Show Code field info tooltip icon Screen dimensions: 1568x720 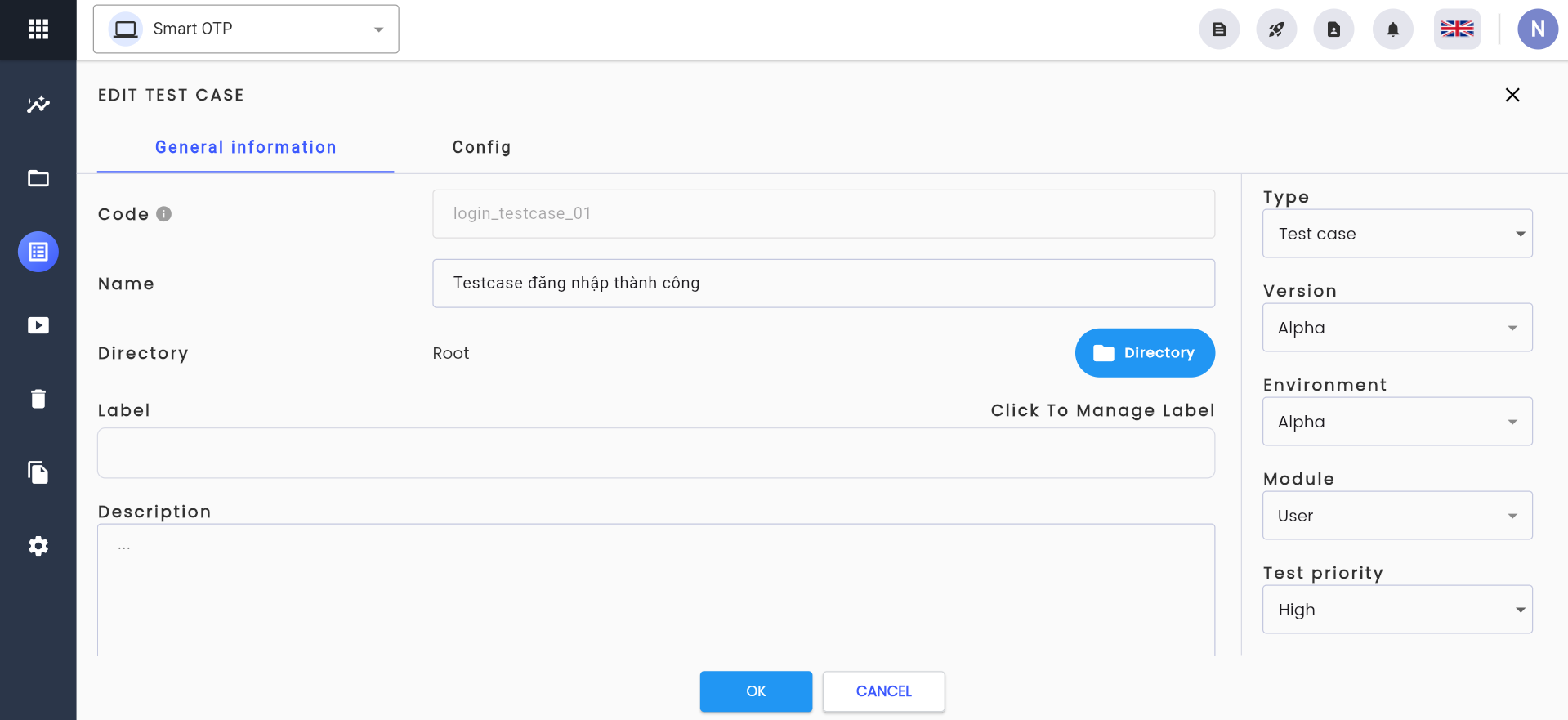[163, 214]
